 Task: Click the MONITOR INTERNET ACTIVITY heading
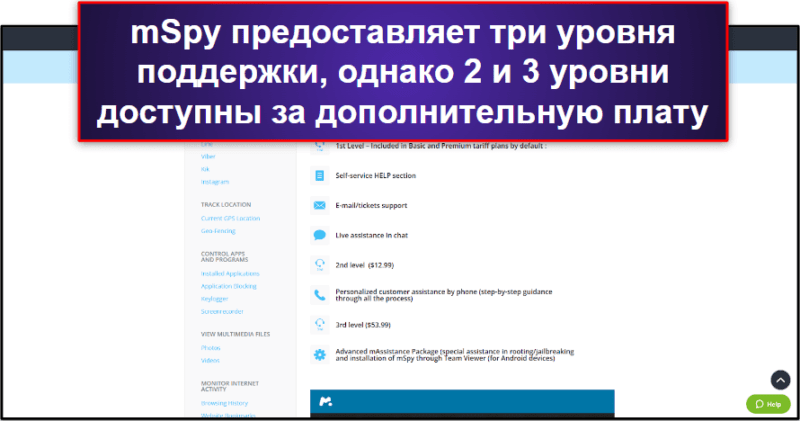230,386
